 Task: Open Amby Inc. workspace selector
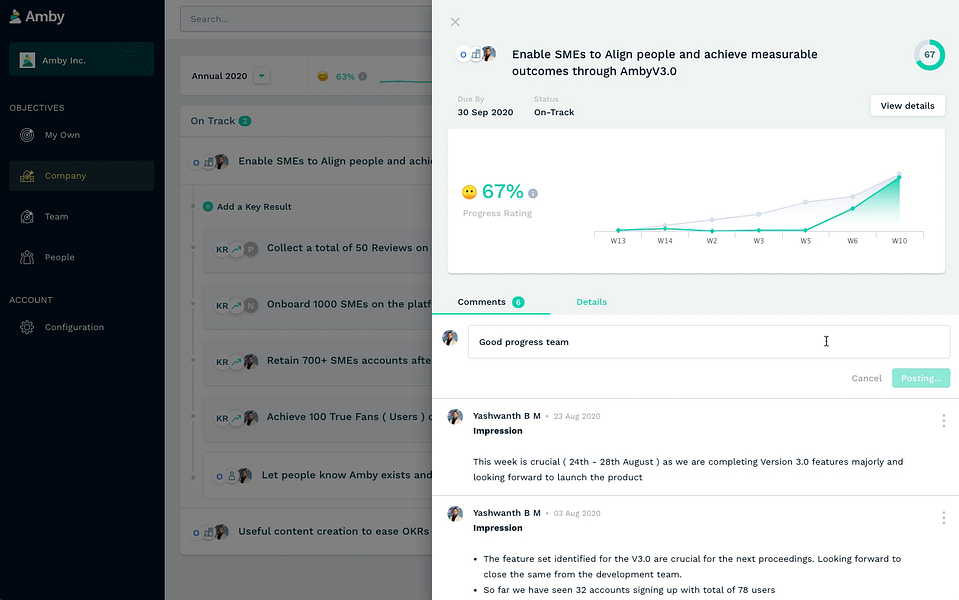point(81,59)
